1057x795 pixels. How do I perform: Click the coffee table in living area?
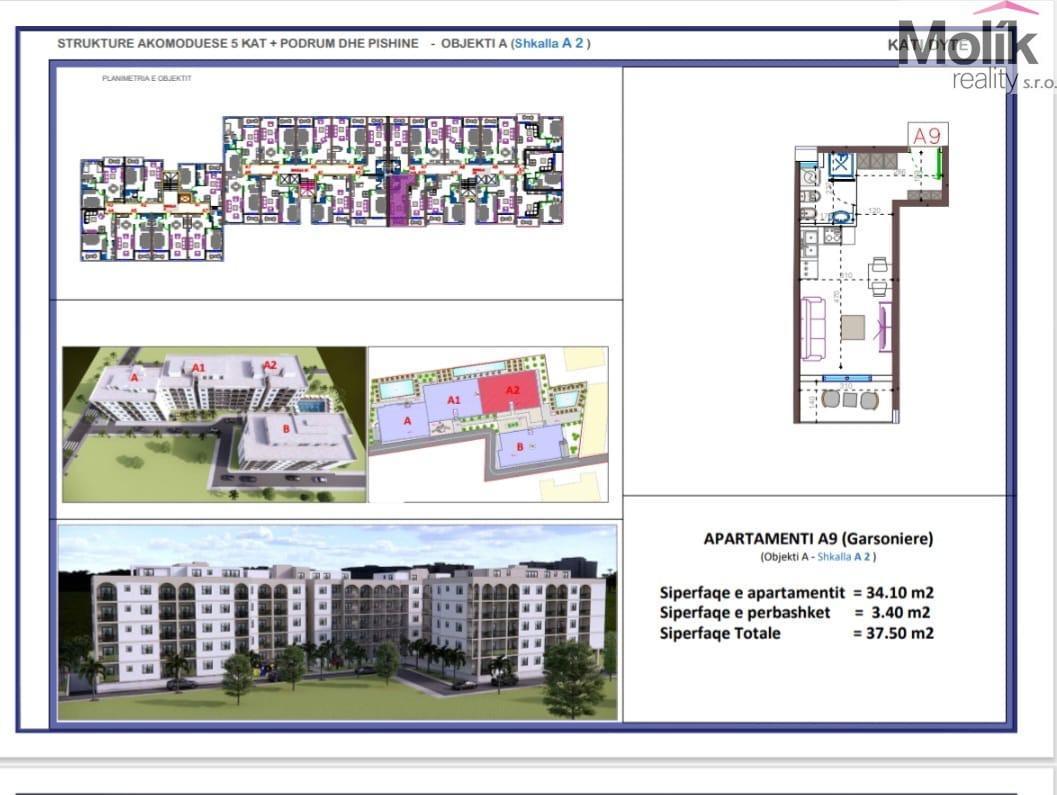pyautogui.click(x=853, y=327)
